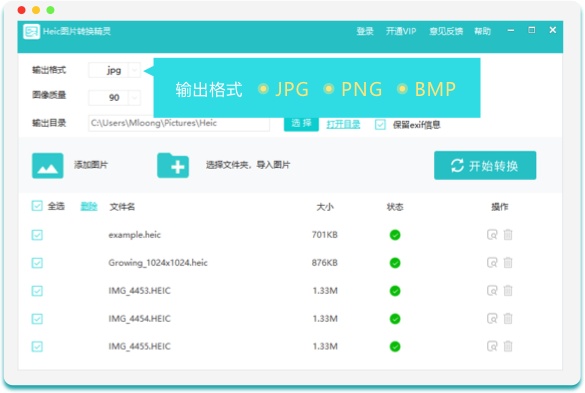Click the add pictures (添加图片) label
The width and height of the screenshot is (585, 393).
pyautogui.click(x=91, y=165)
